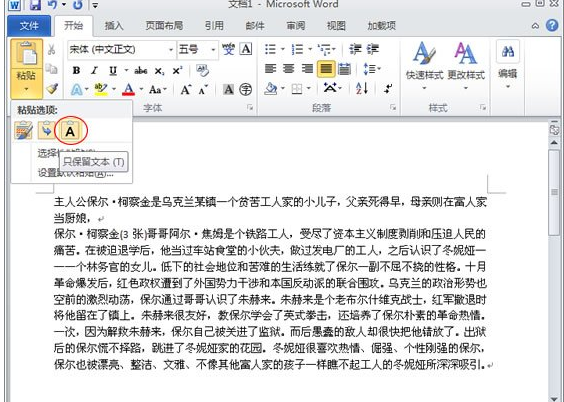Screen dimensions: 564x402
Task: Open the font name combo box 宋体
Action: [x=121, y=49]
